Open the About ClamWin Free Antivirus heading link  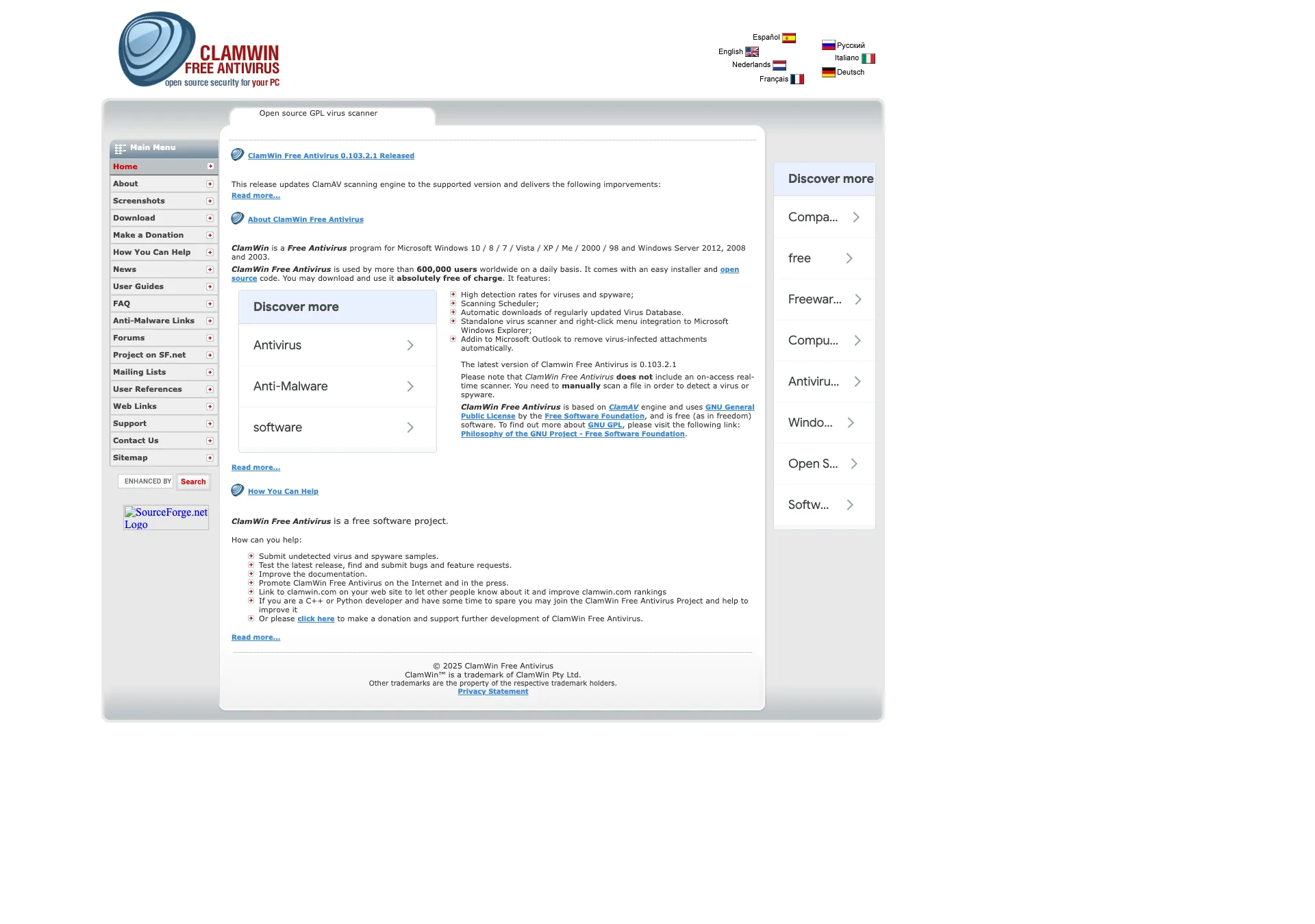point(305,219)
